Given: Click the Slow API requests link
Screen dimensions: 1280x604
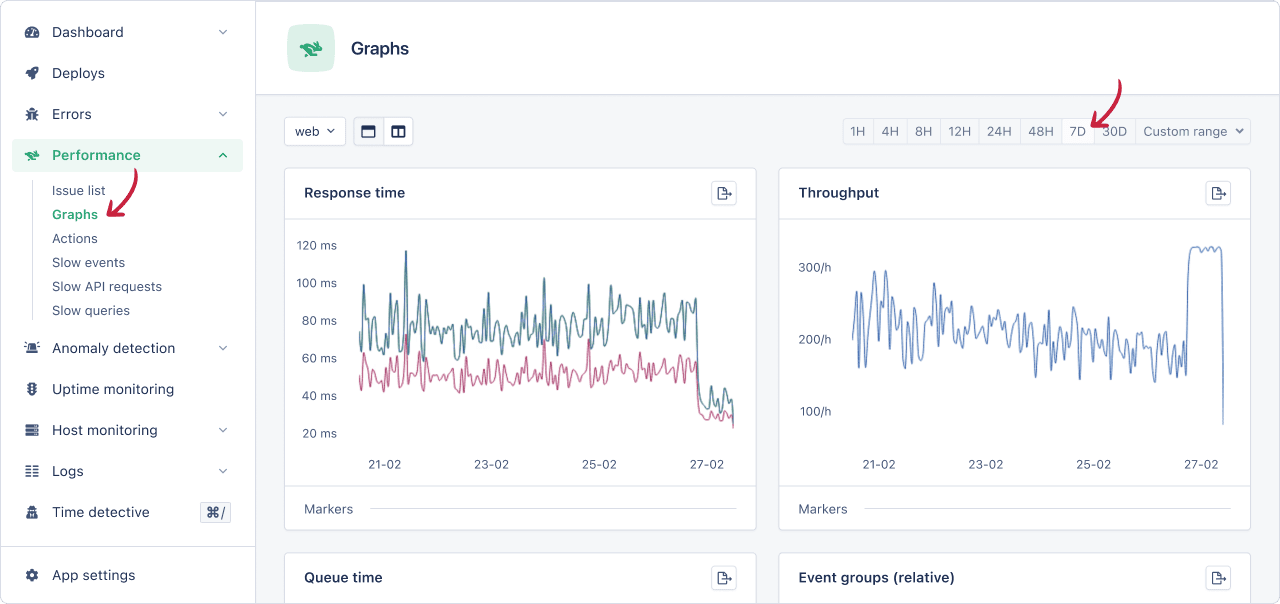Looking at the screenshot, I should click(x=106, y=286).
